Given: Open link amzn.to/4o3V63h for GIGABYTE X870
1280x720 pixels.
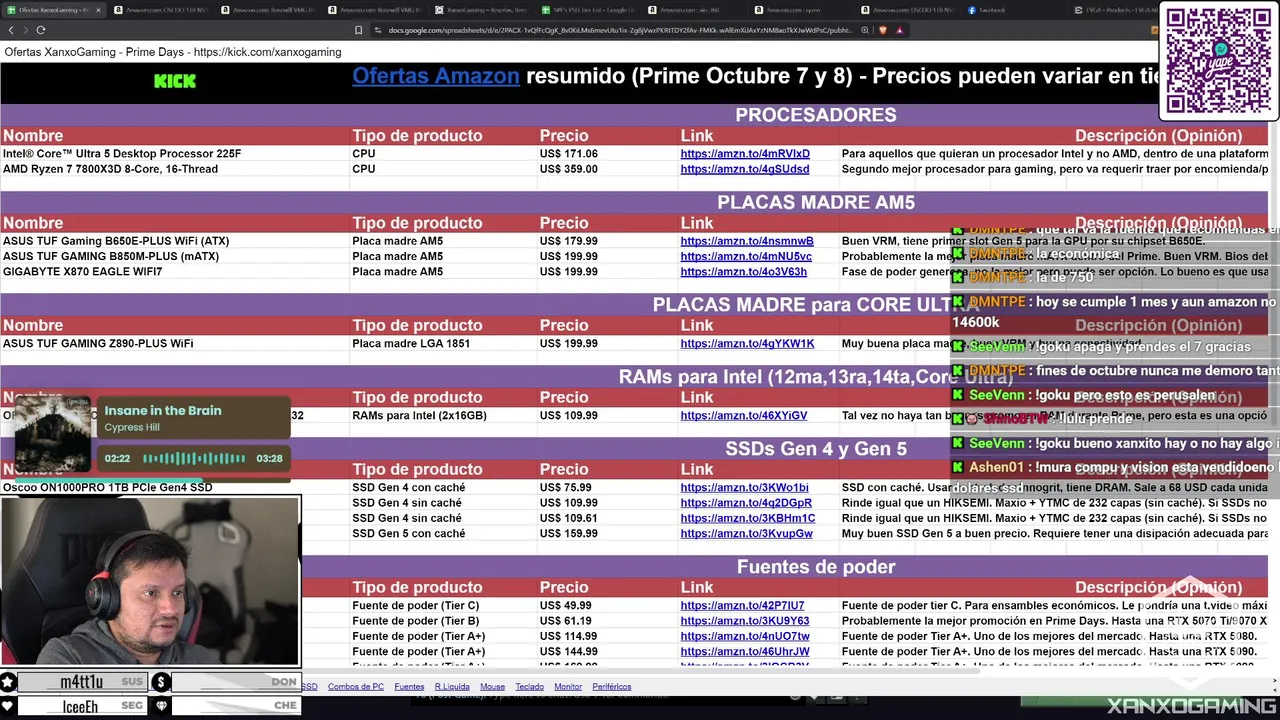Looking at the screenshot, I should [x=744, y=272].
